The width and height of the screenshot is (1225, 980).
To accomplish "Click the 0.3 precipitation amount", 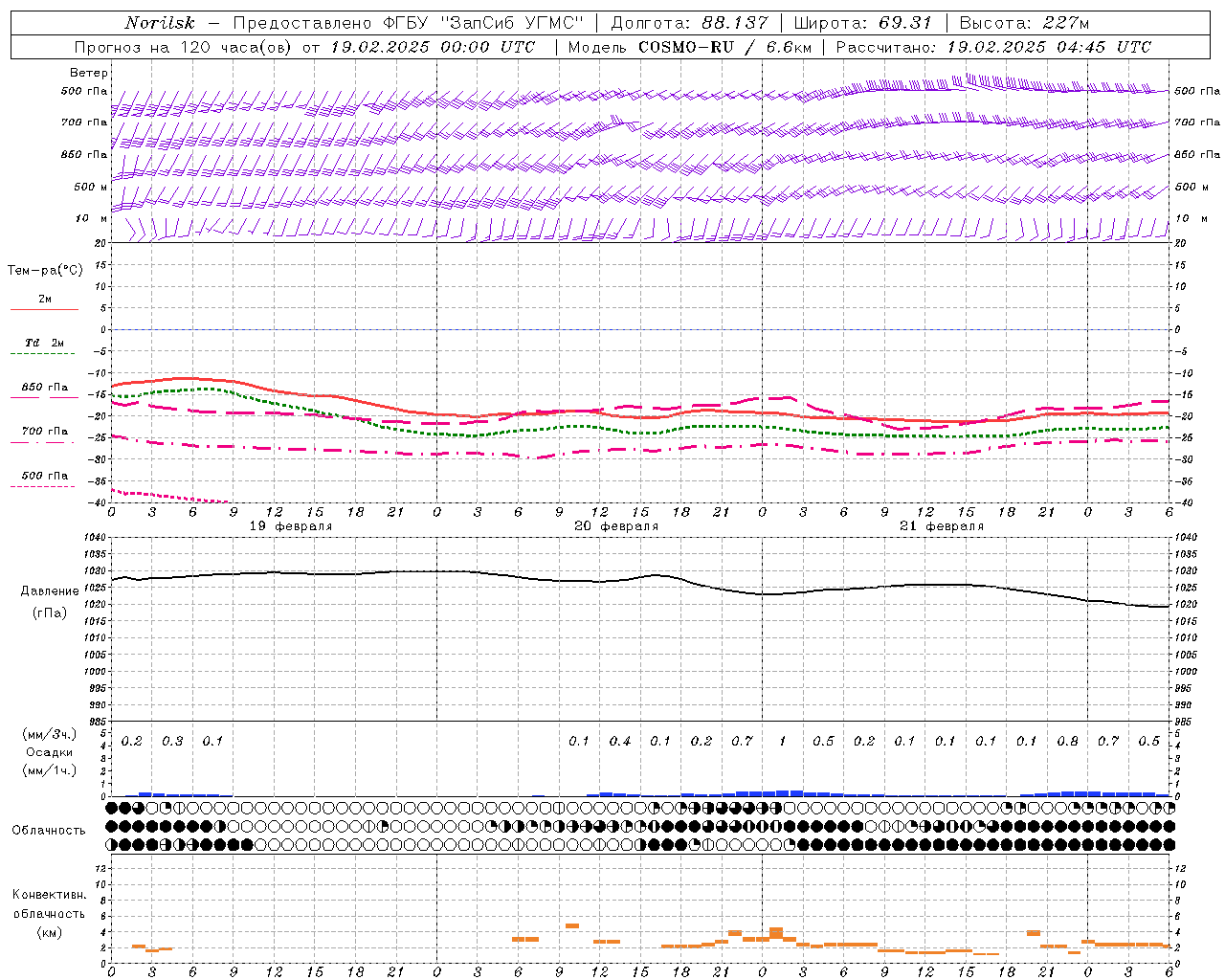I will coord(172,741).
